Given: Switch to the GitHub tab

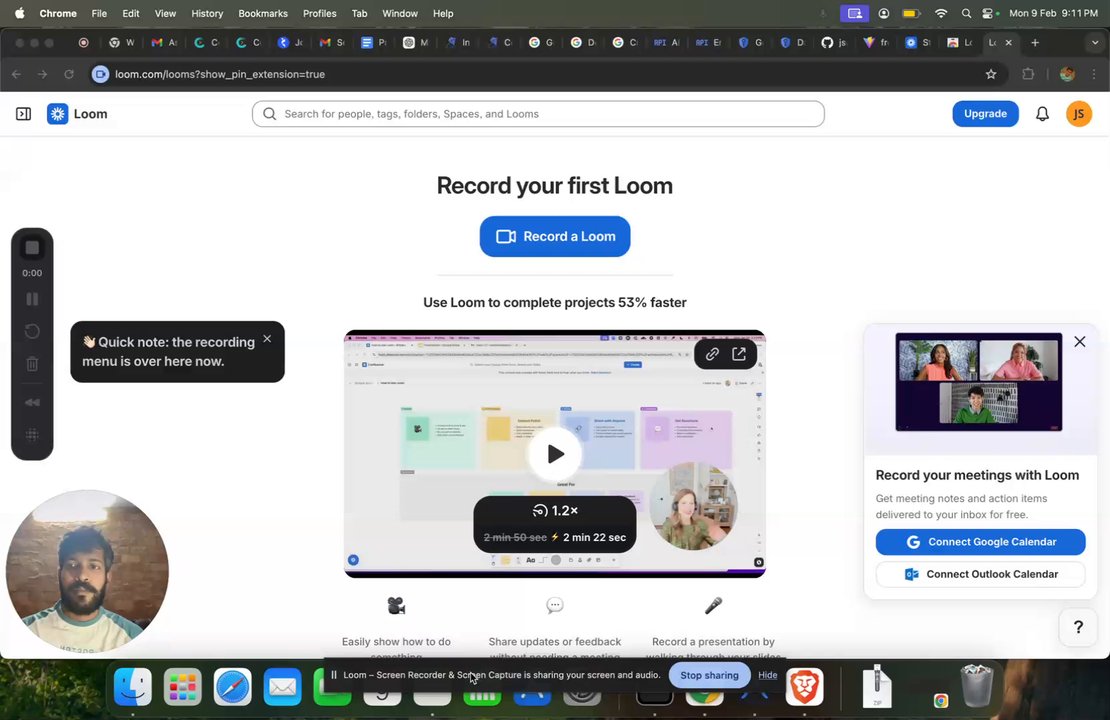Looking at the screenshot, I should [x=833, y=42].
